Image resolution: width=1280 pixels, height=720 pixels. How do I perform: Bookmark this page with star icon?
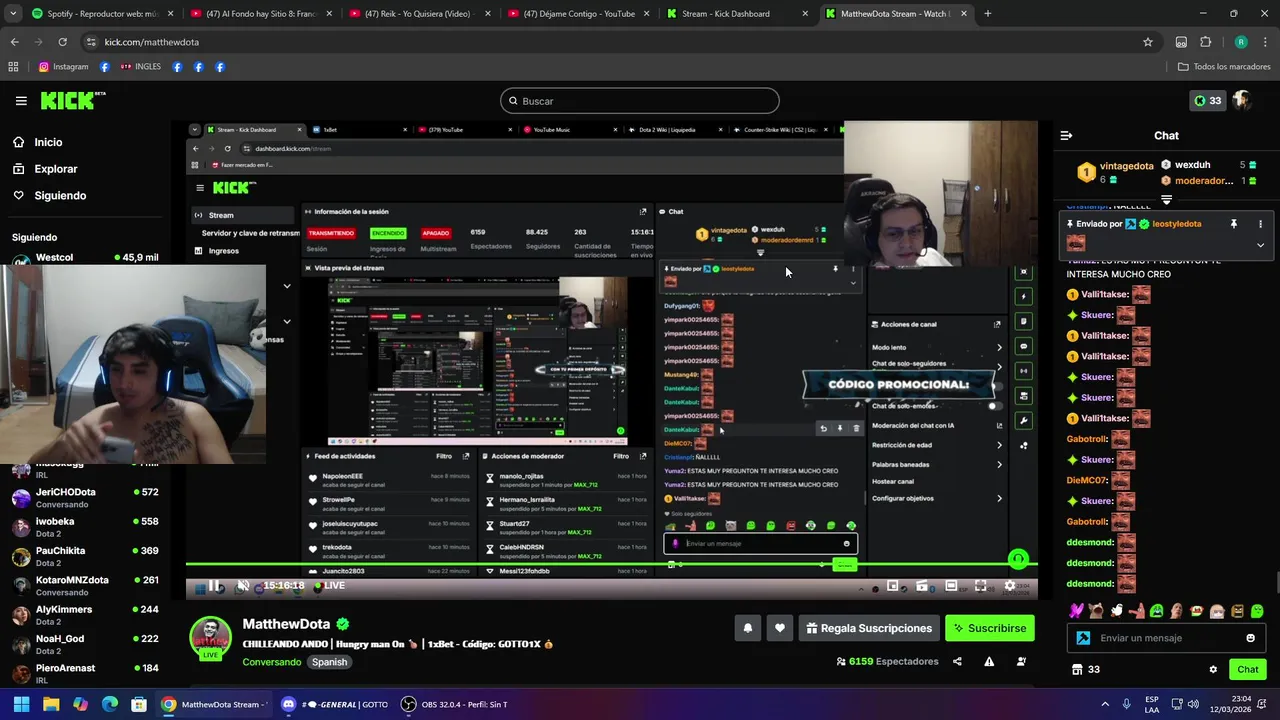1148,42
